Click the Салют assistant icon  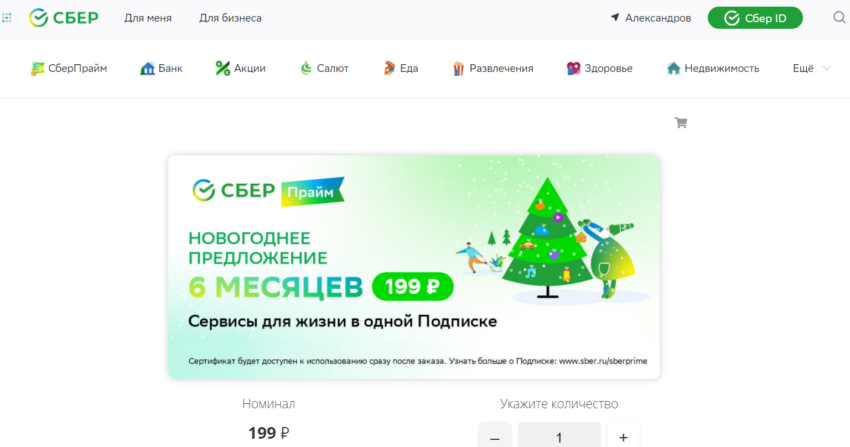(x=306, y=68)
